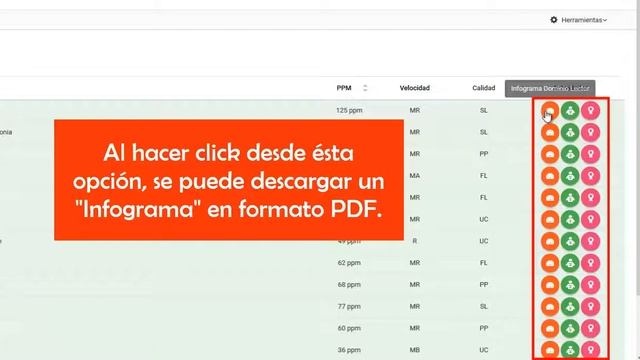Click FL quality value in 62 ppm row
Viewport: 640px width, 360px height.
(x=484, y=263)
